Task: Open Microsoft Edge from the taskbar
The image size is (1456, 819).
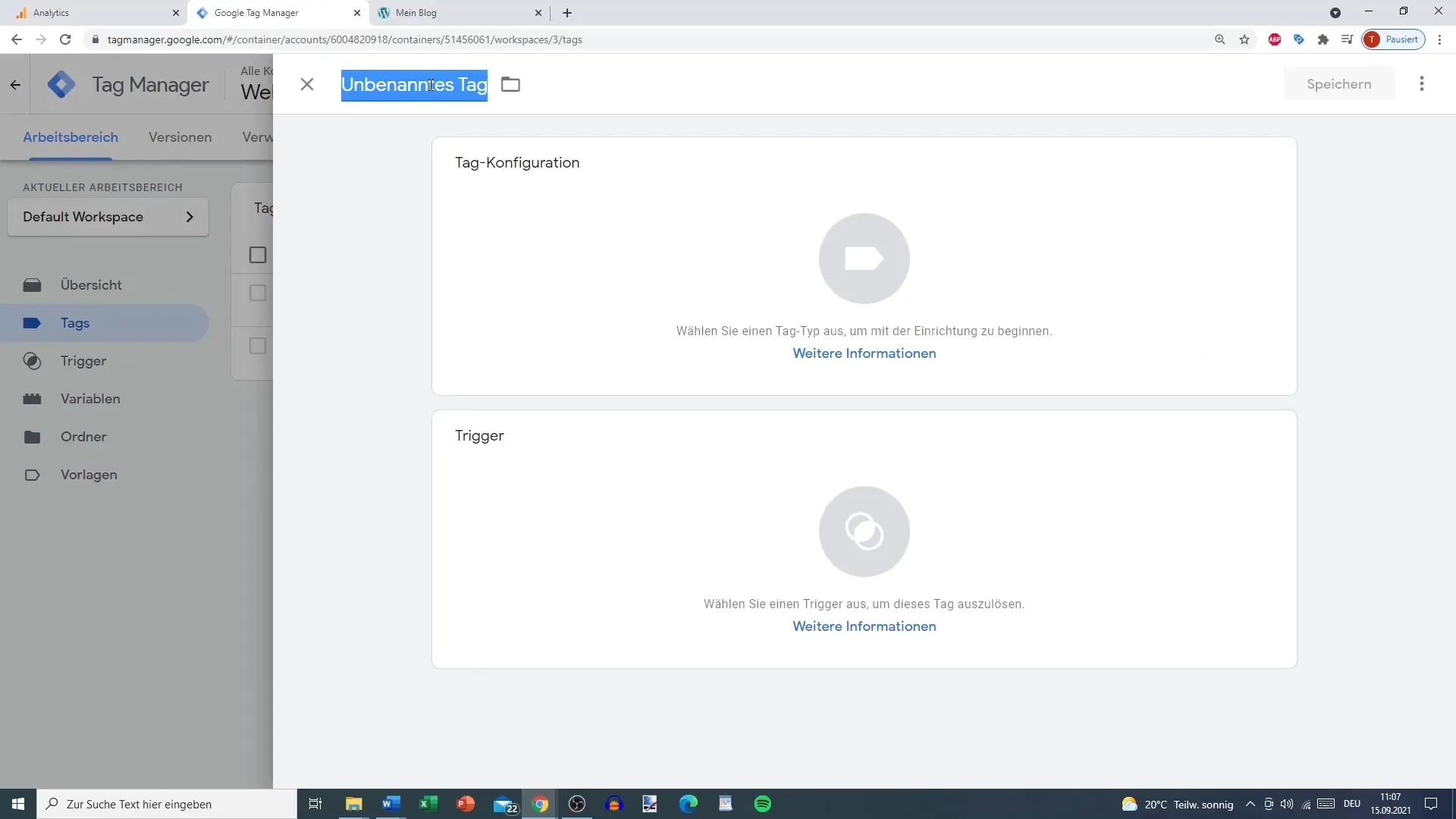Action: click(689, 804)
